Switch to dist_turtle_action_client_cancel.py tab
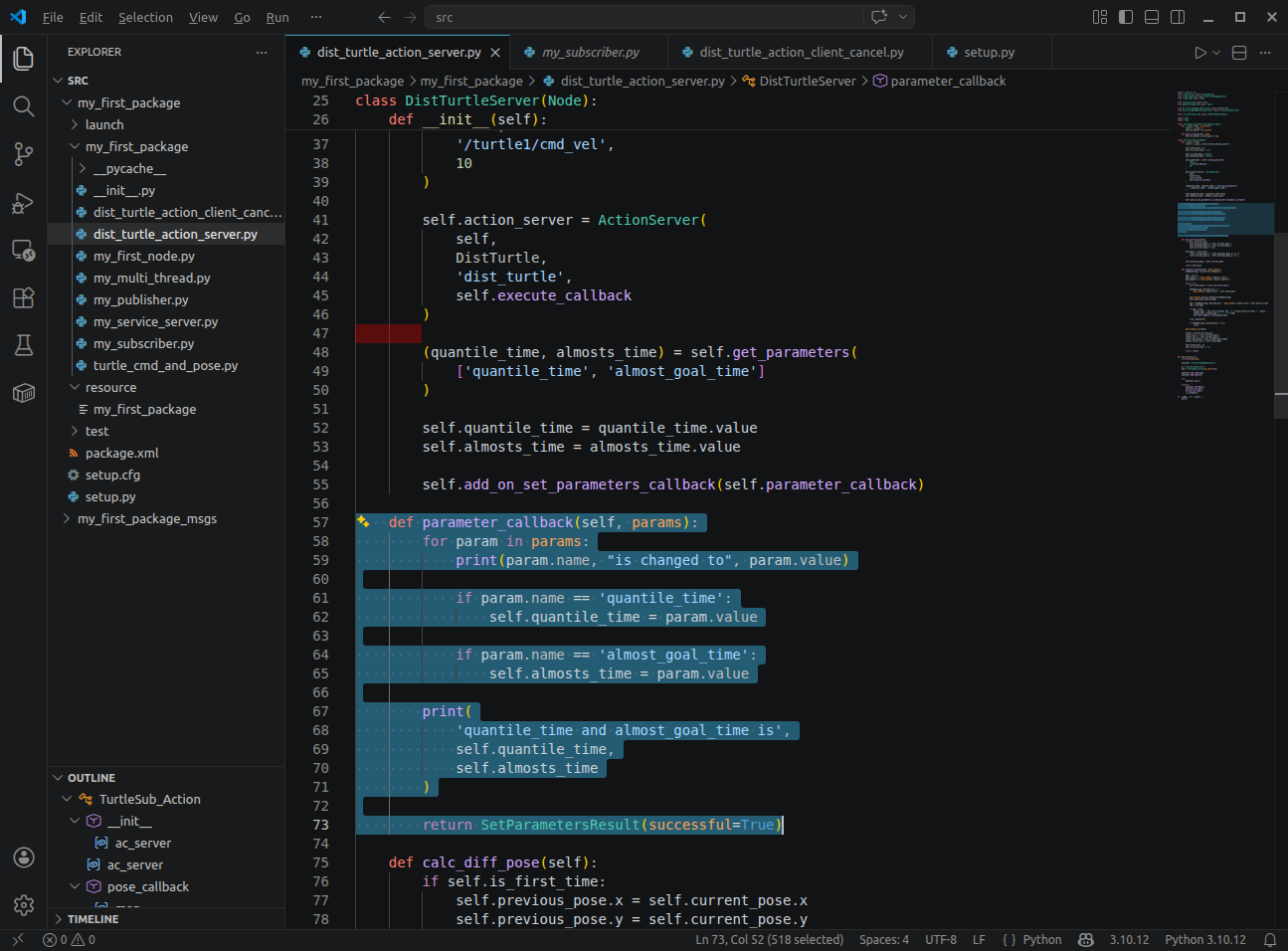 click(x=801, y=53)
